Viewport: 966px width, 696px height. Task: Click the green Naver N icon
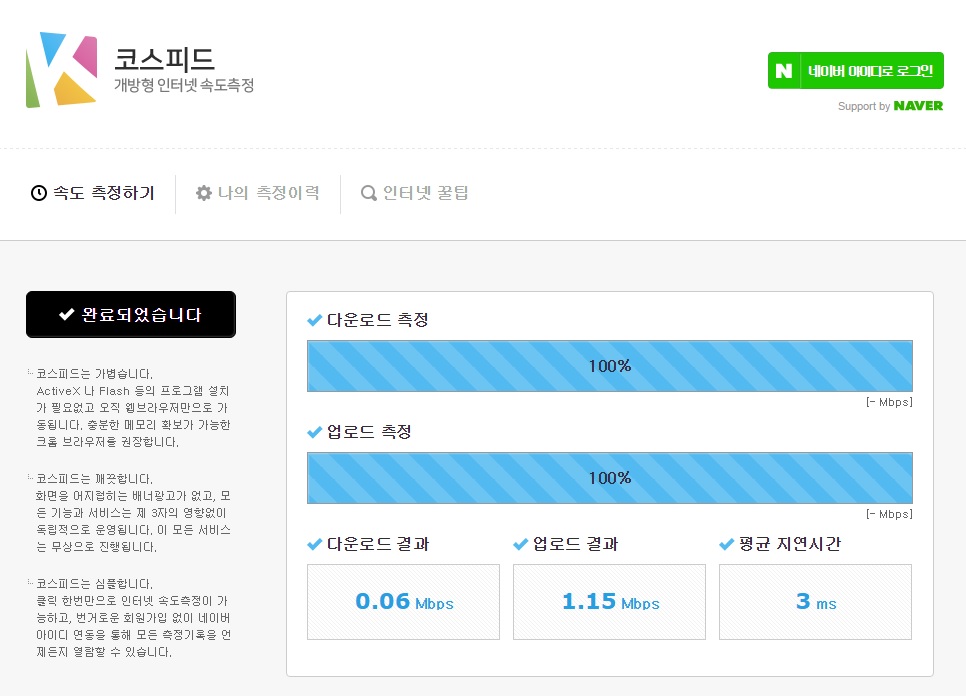[x=785, y=71]
